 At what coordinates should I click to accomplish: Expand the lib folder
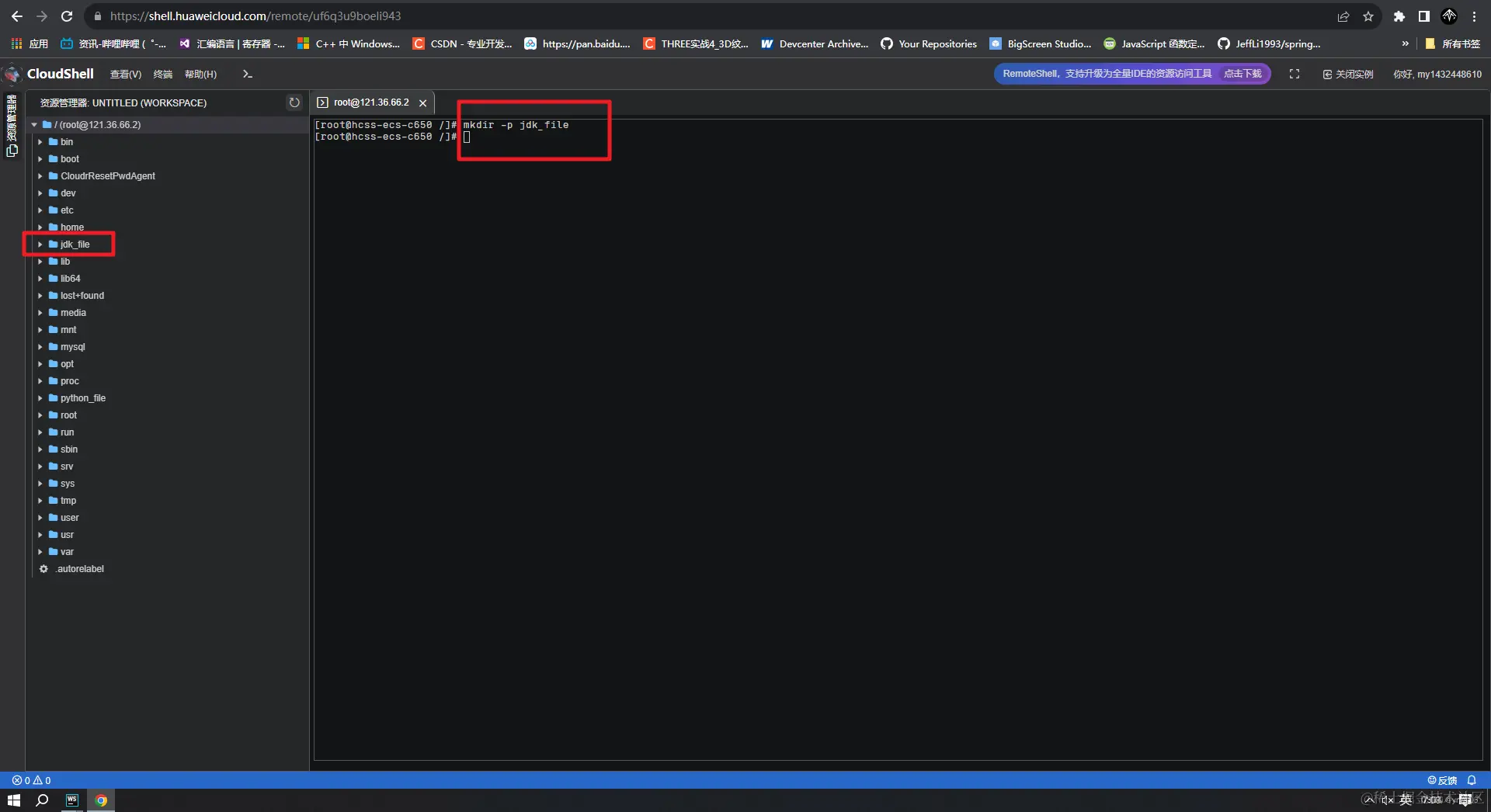40,262
